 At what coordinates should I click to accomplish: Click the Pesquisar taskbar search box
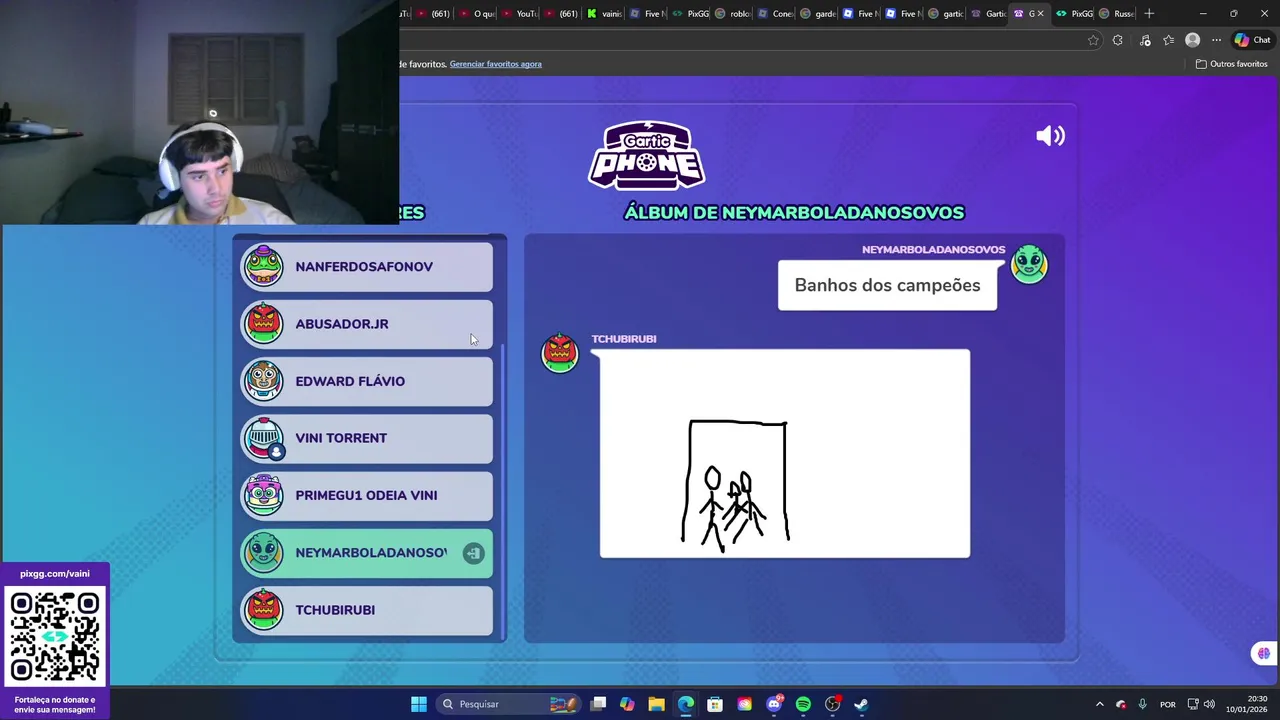[510, 704]
